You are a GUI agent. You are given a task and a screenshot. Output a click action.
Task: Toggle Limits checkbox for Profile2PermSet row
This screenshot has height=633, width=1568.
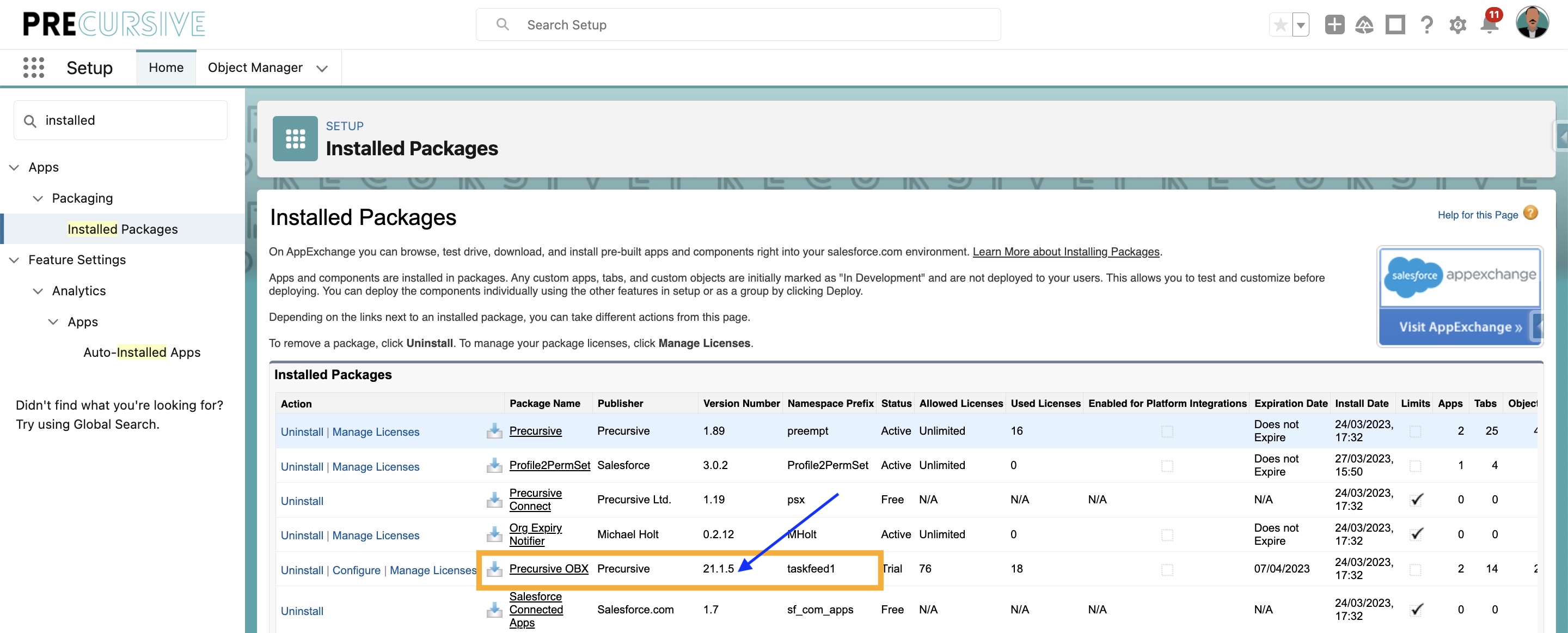click(1415, 466)
